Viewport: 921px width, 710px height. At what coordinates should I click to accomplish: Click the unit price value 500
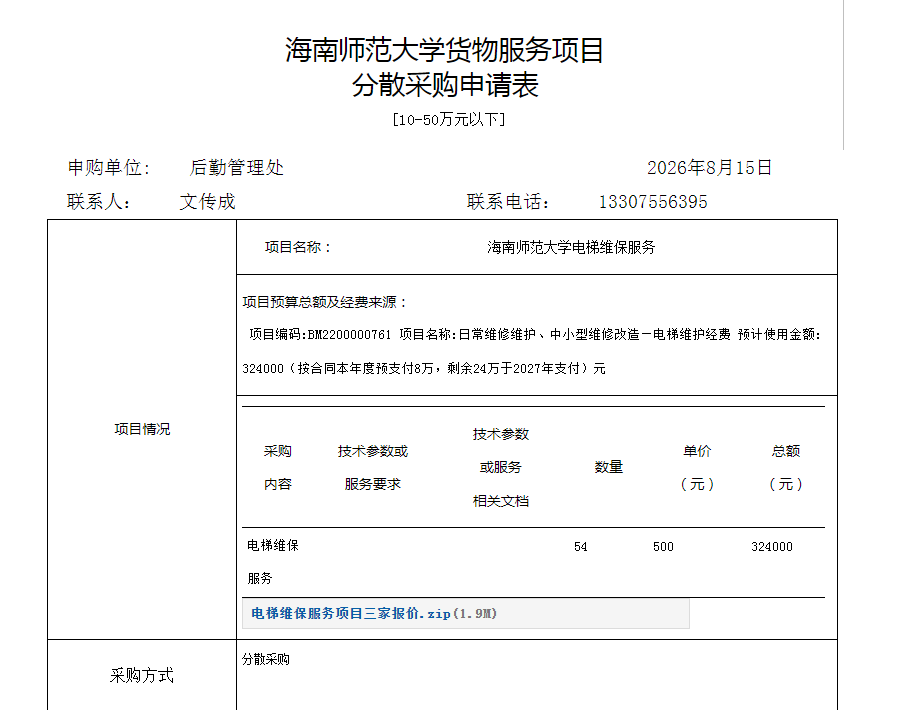click(663, 547)
